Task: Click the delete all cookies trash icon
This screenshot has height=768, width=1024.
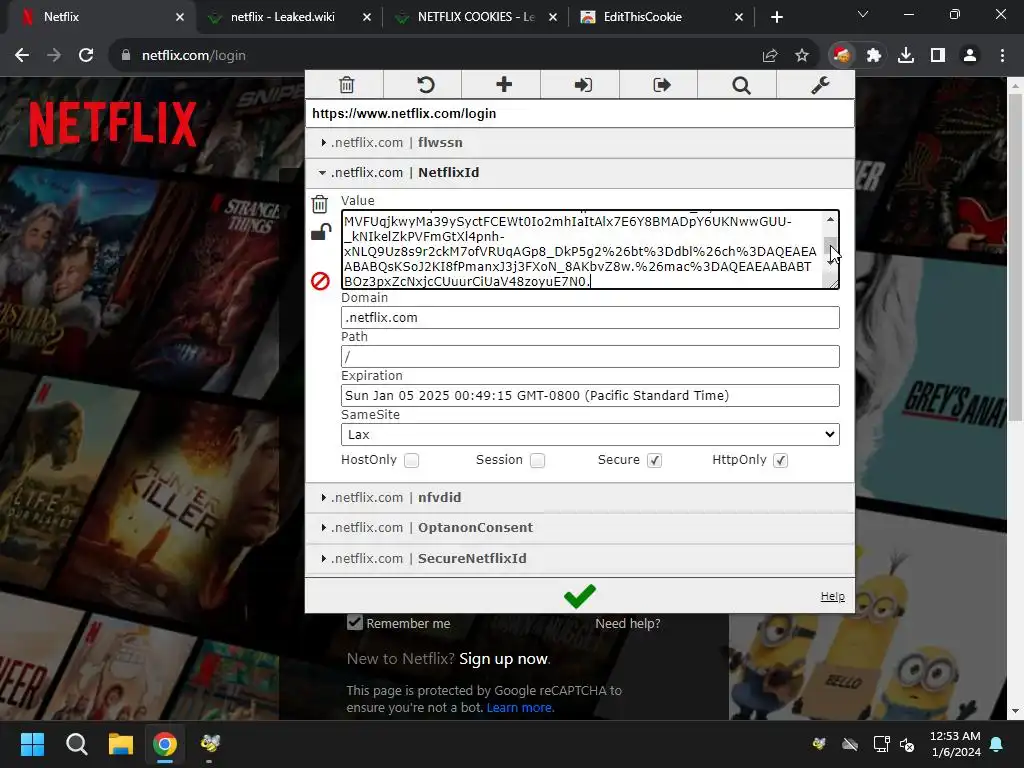Action: pos(346,85)
